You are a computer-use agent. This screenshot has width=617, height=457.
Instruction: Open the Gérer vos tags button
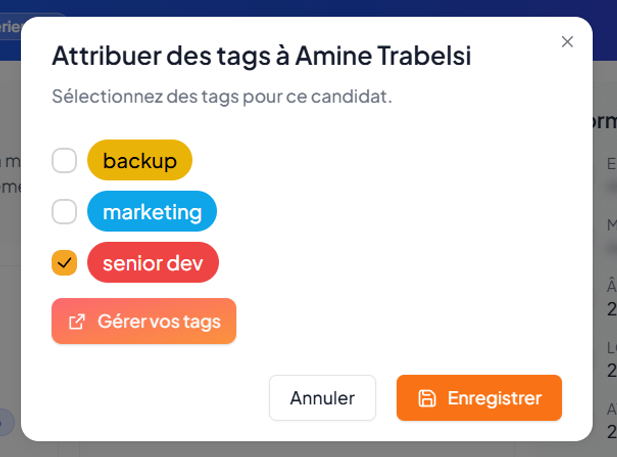click(x=144, y=321)
